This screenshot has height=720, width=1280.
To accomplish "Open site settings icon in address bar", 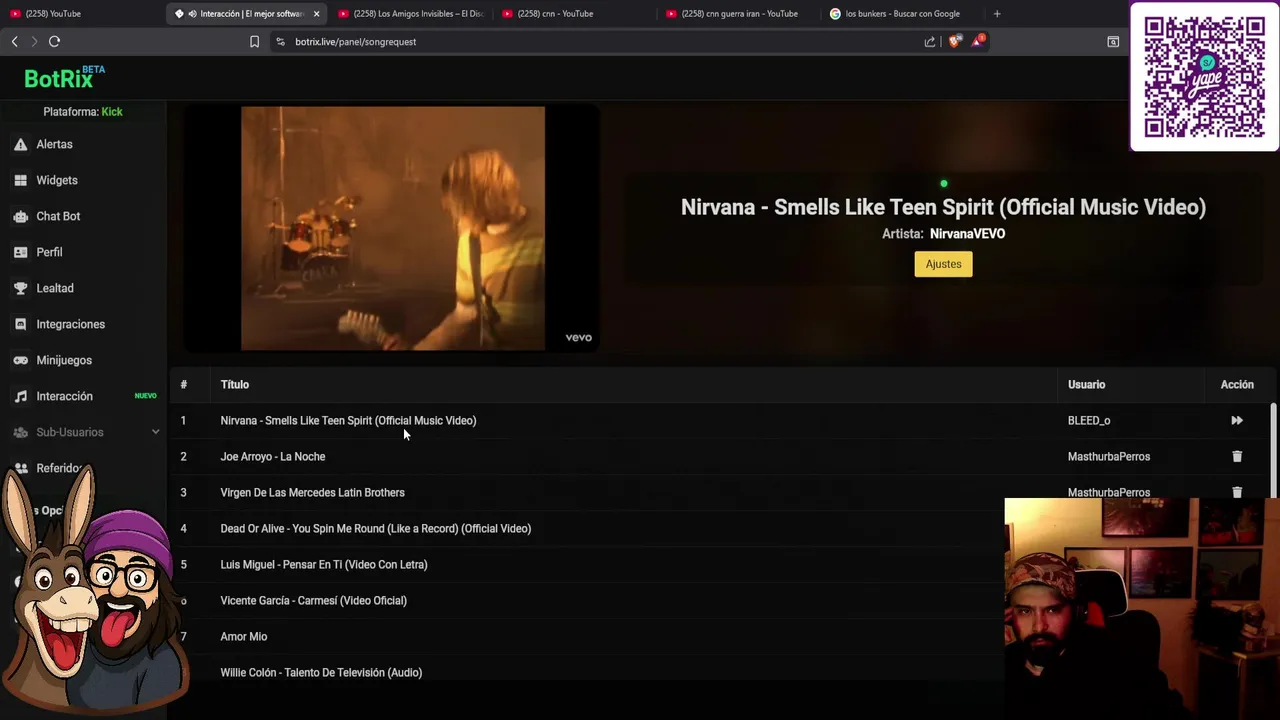I will pyautogui.click(x=280, y=42).
